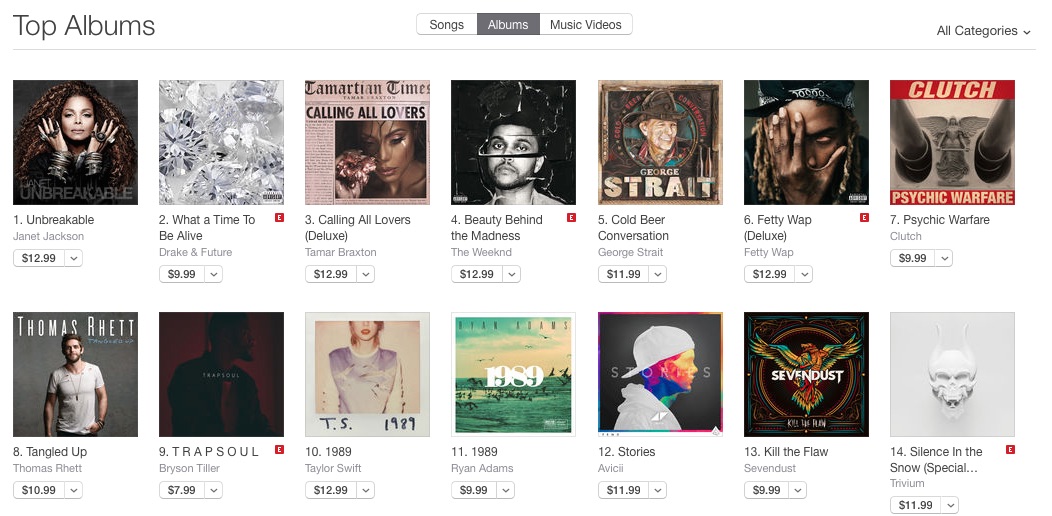Click the Sevendust album cover
Viewport: 1052px width, 516px height.
pyautogui.click(x=806, y=374)
